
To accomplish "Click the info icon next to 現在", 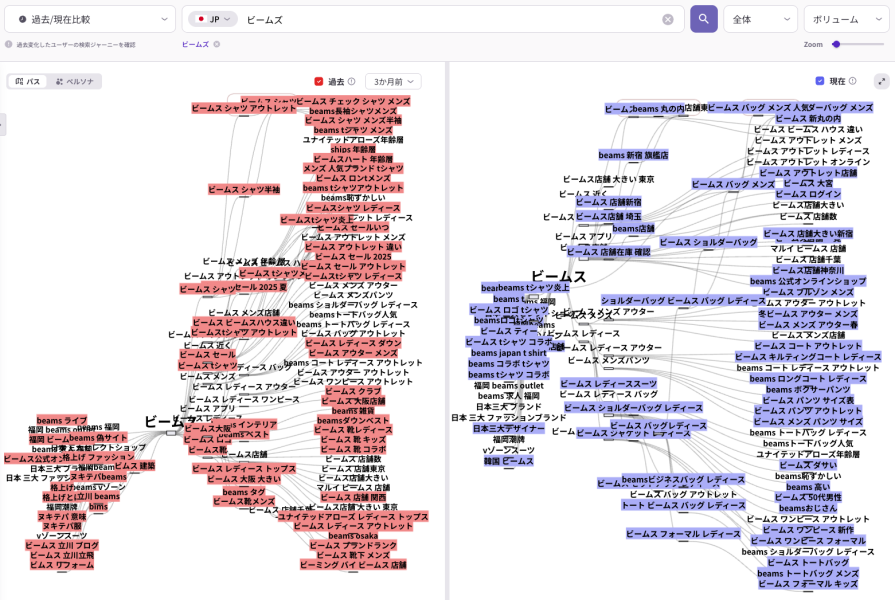I will tap(853, 81).
